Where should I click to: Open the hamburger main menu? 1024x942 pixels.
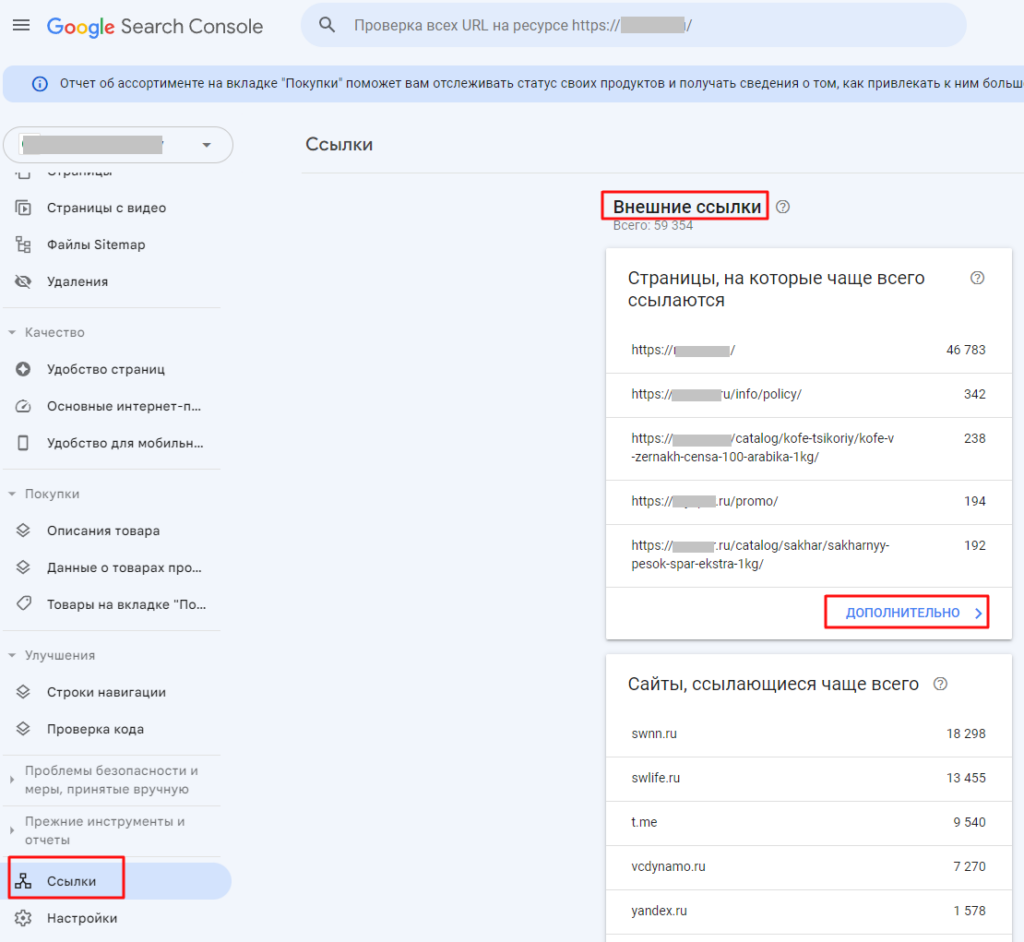click(x=22, y=25)
